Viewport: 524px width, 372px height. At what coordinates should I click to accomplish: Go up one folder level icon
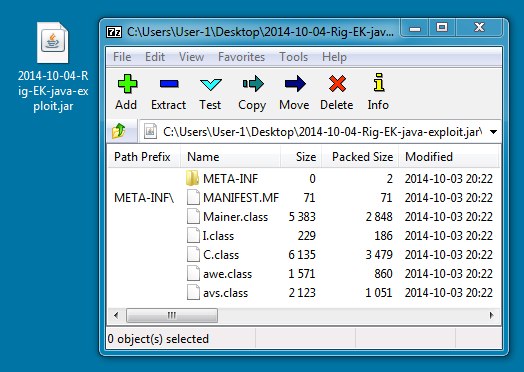coord(119,131)
